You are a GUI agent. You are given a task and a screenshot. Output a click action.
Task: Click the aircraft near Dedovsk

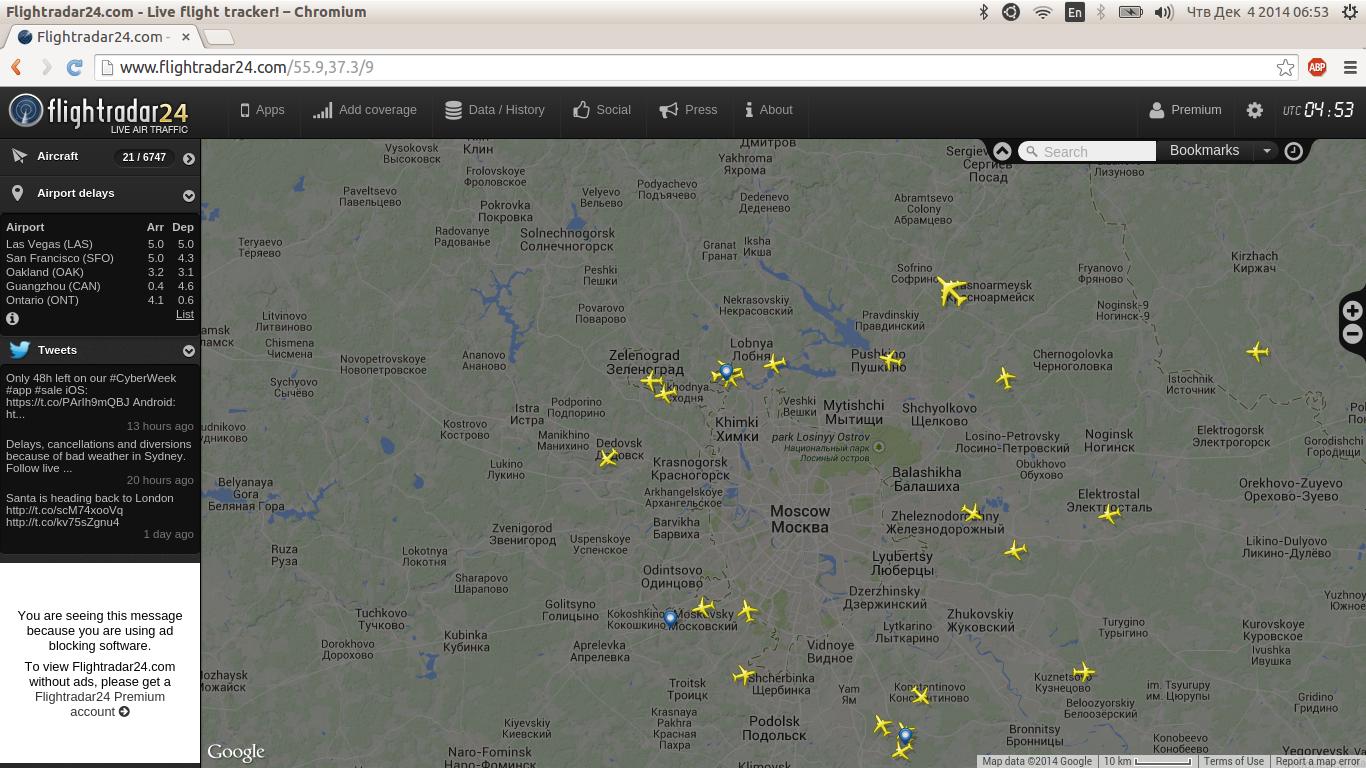(608, 458)
